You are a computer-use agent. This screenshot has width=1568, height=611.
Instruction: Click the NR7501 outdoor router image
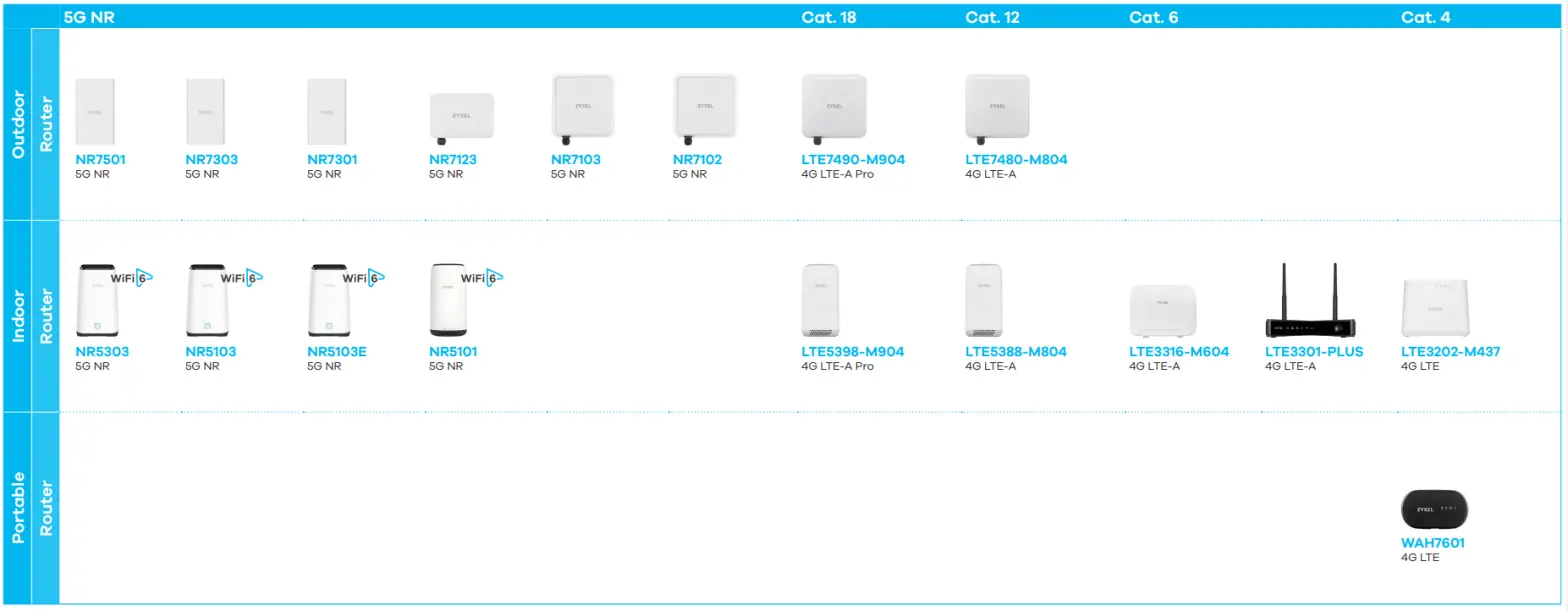click(x=95, y=114)
